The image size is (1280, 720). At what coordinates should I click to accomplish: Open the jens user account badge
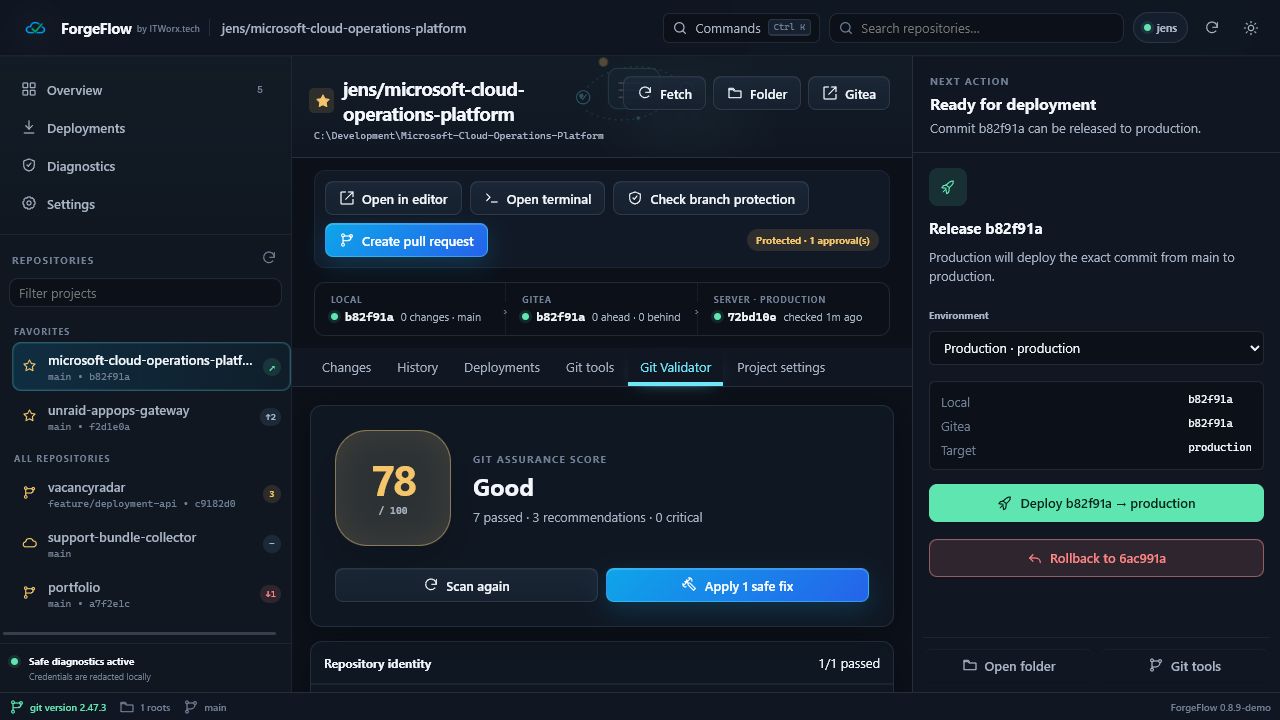(1160, 28)
